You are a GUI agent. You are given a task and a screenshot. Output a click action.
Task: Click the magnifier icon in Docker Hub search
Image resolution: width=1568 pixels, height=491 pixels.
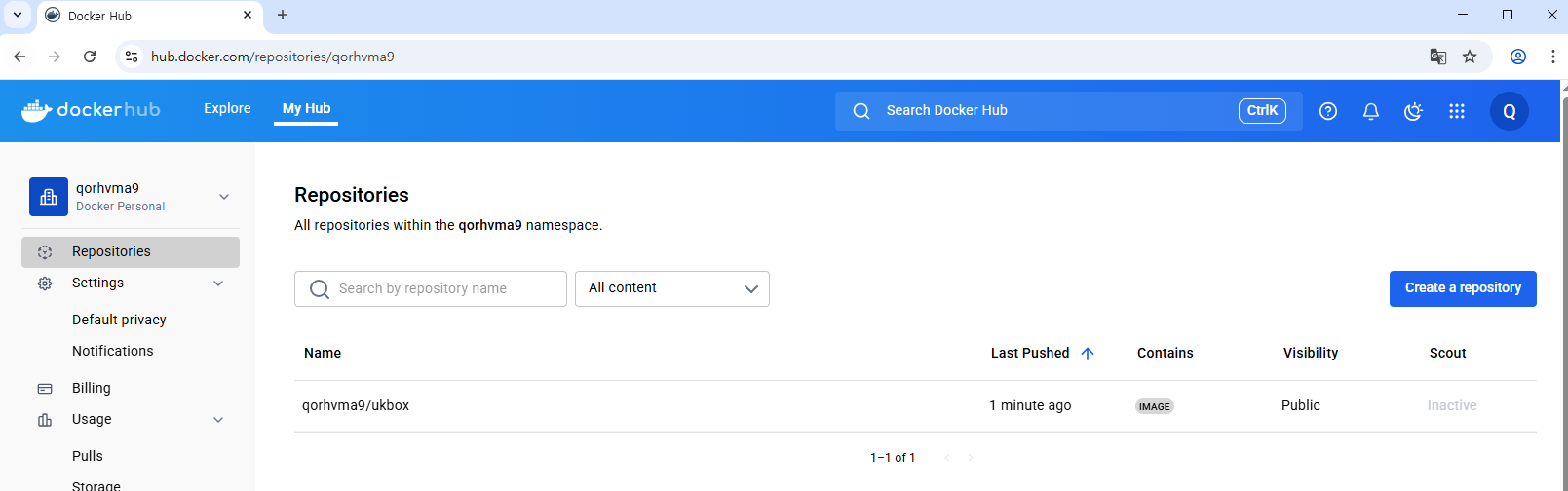[x=861, y=111]
